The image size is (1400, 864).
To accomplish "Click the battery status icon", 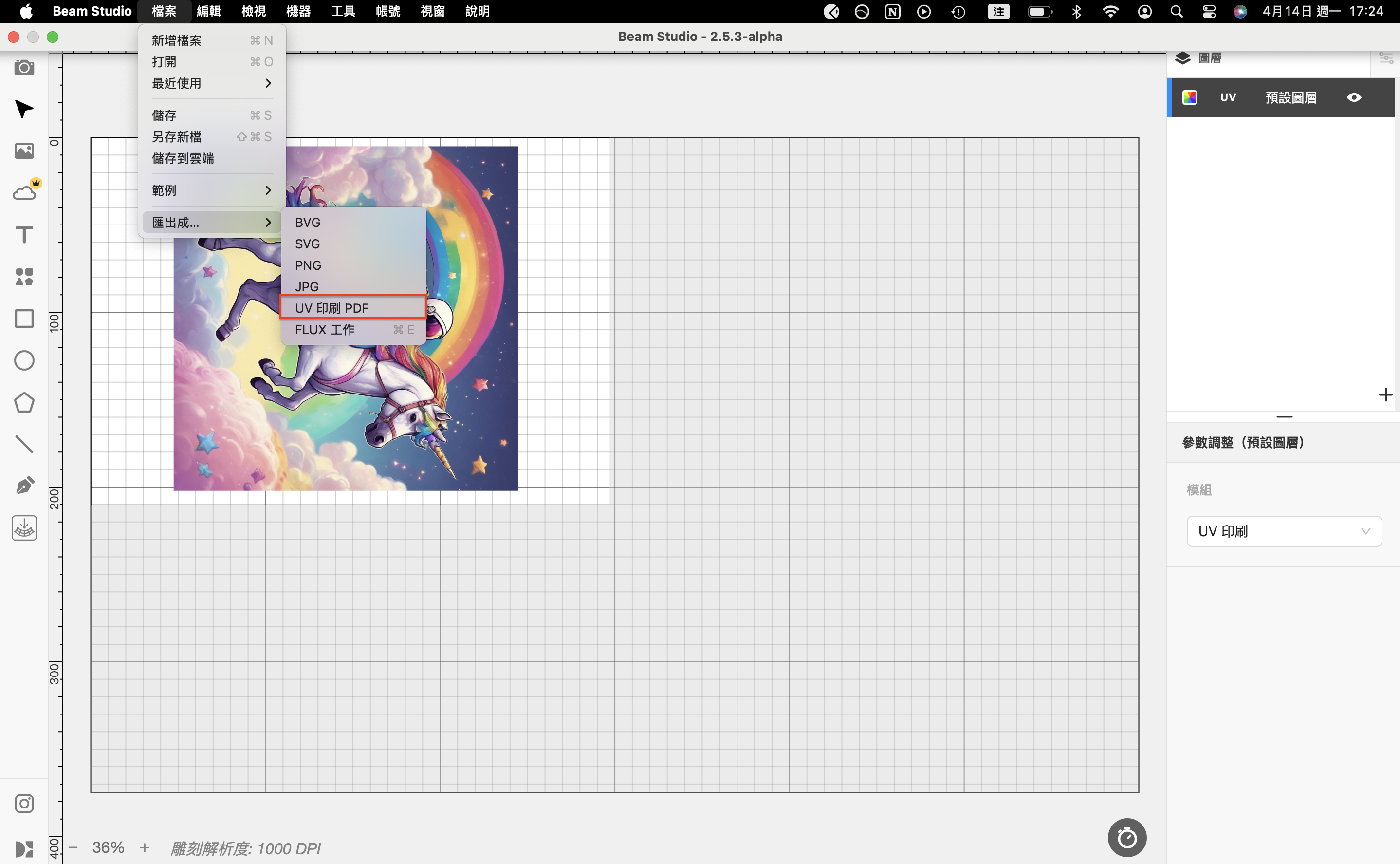I will pos(1040,11).
